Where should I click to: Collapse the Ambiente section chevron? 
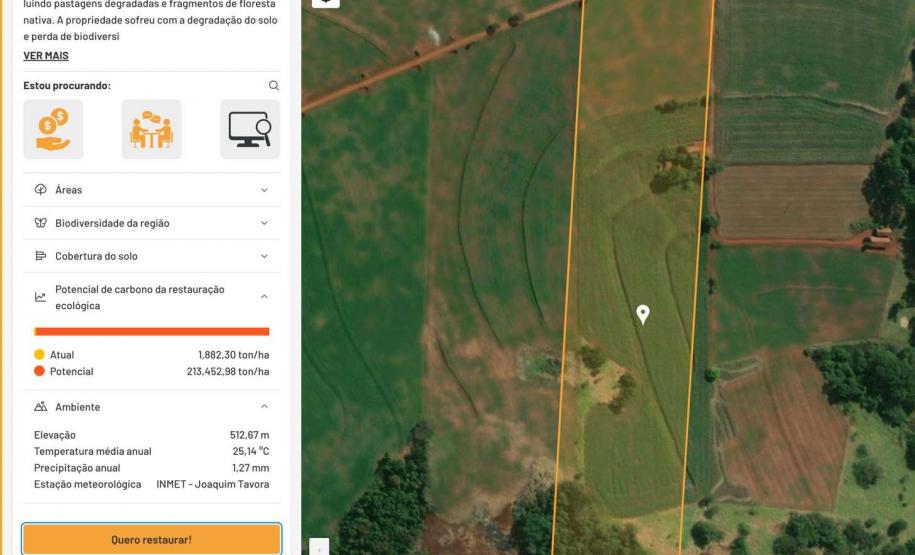[264, 407]
